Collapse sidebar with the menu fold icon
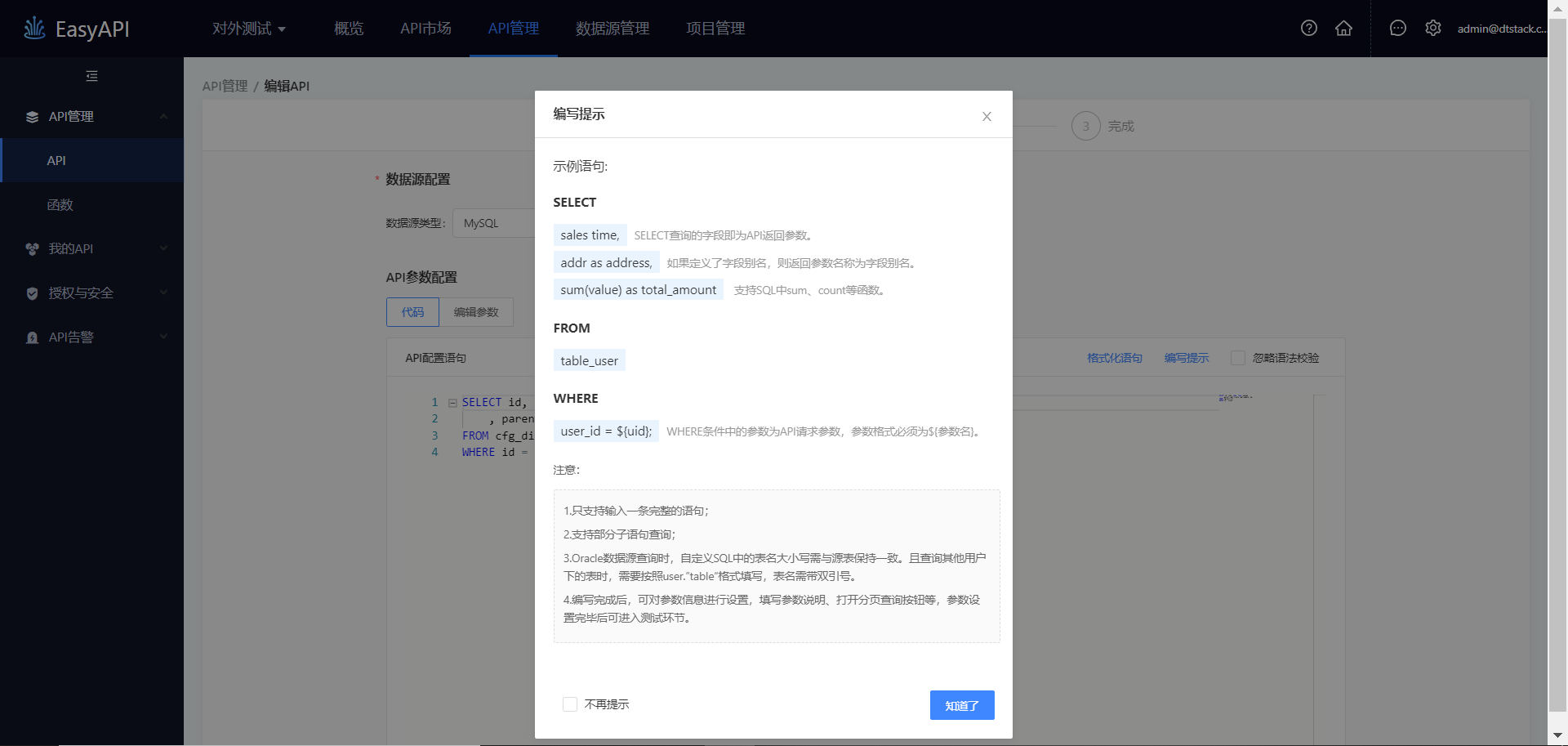The width and height of the screenshot is (1568, 746). 91,76
